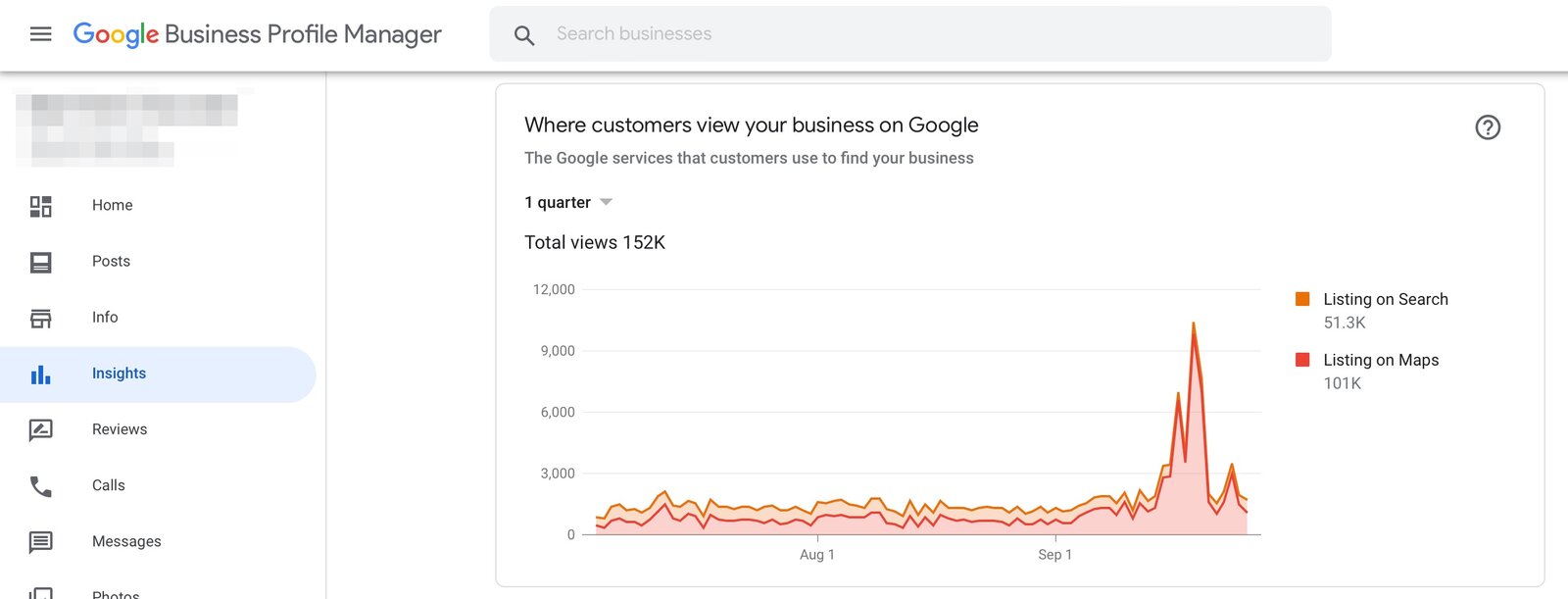Click the Info storefront icon

pyautogui.click(x=40, y=318)
